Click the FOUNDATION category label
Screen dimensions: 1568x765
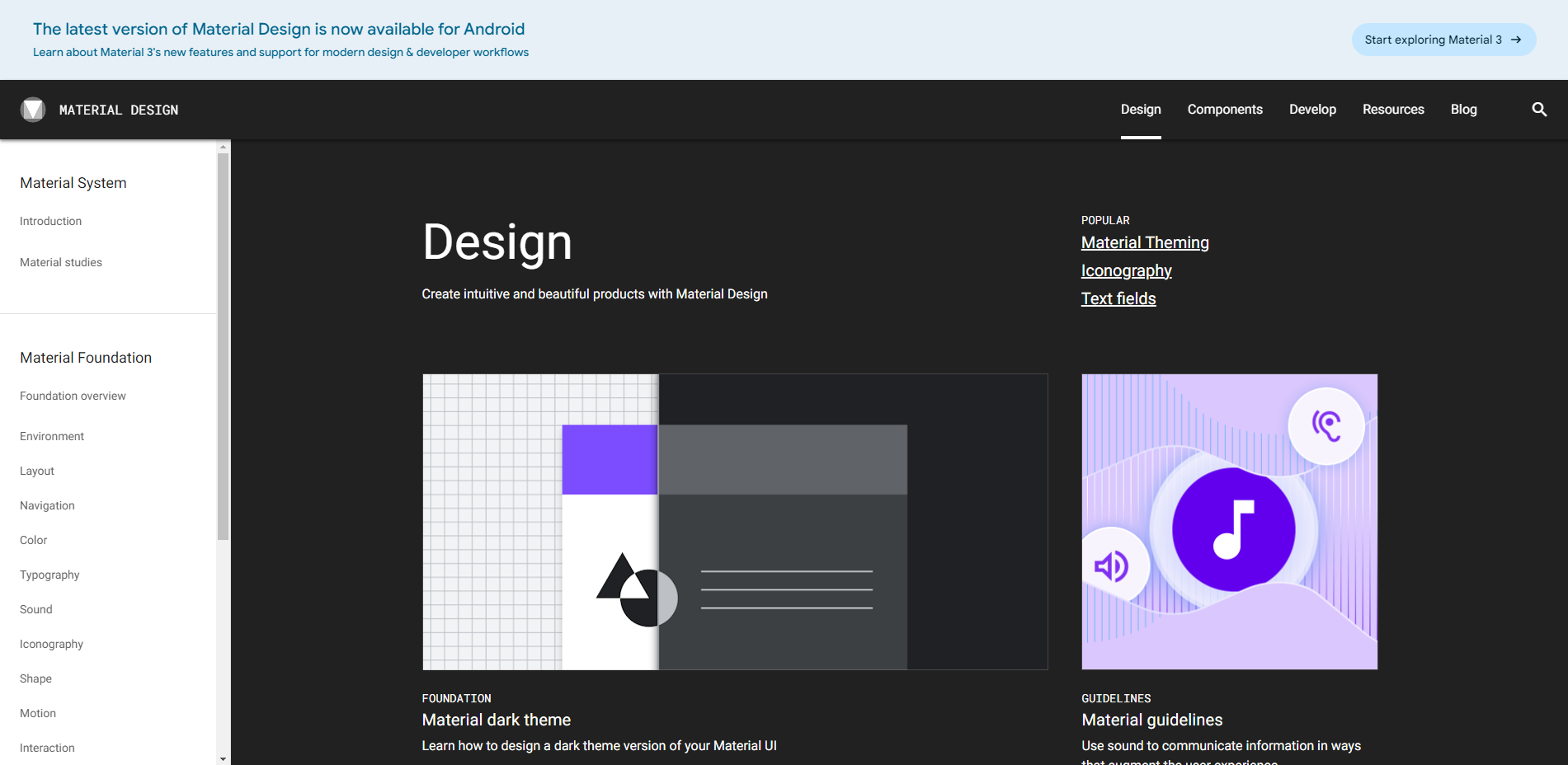(456, 698)
